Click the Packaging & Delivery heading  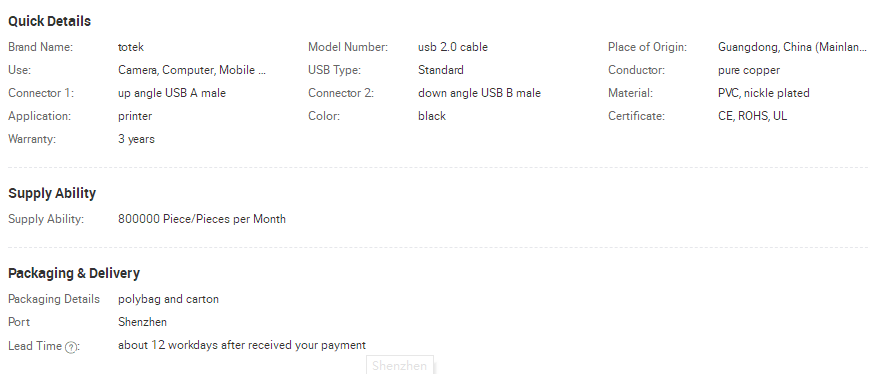[74, 273]
